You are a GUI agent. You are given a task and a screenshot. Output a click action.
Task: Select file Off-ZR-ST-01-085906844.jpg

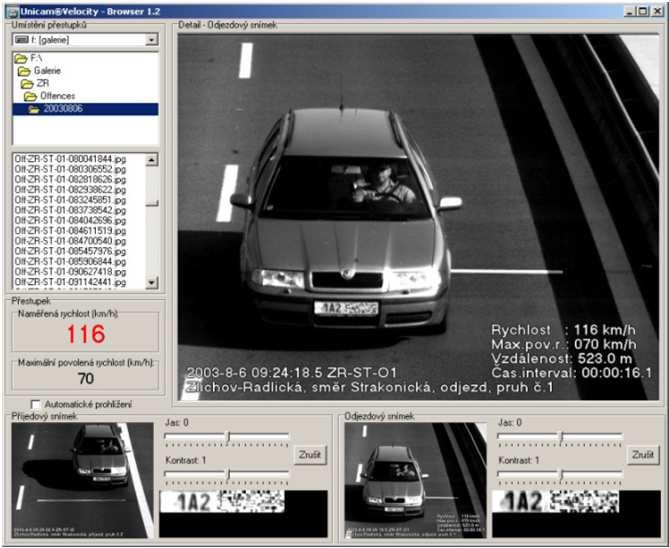point(70,262)
